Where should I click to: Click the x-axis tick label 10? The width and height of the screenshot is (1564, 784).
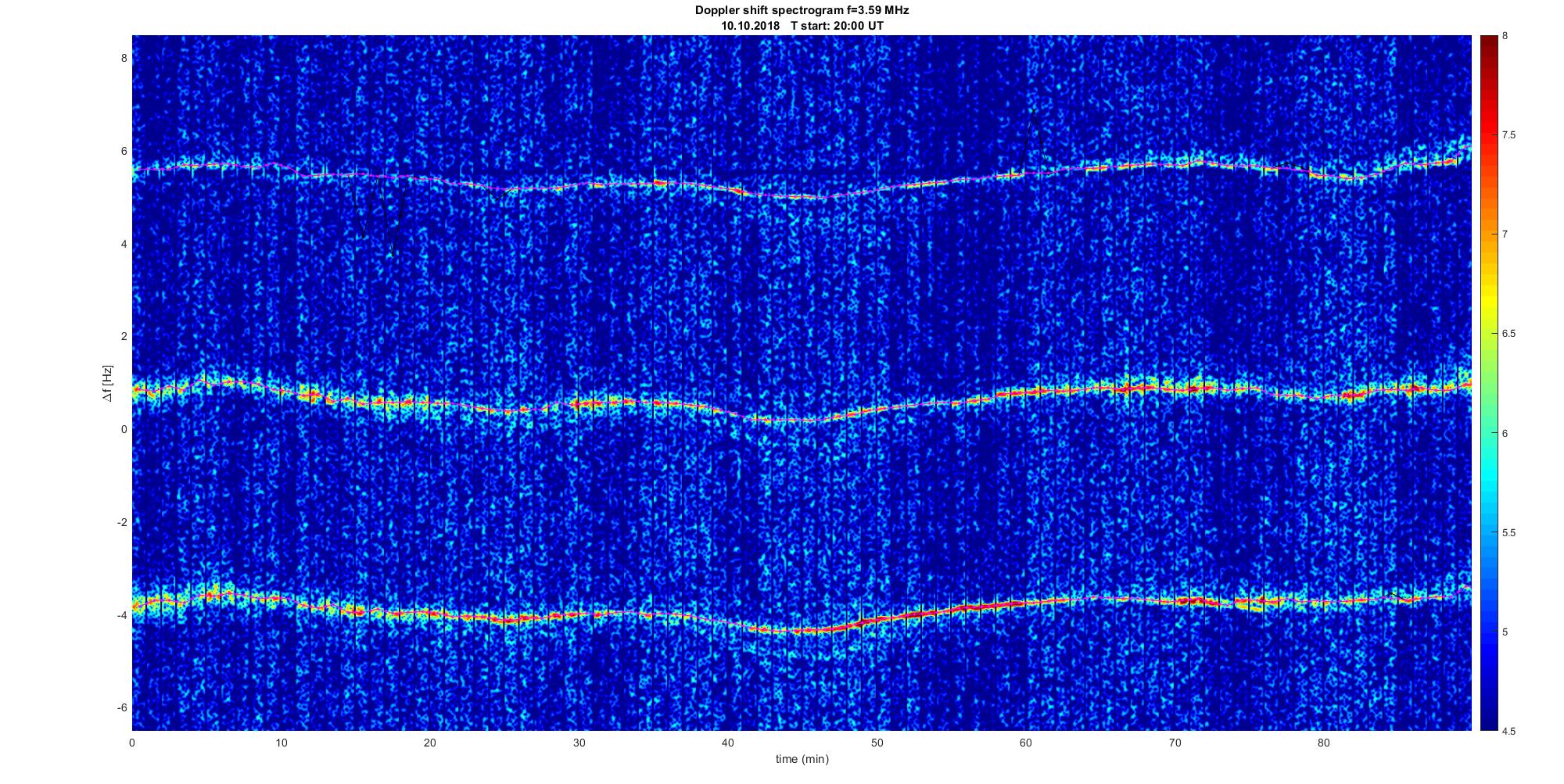281,743
